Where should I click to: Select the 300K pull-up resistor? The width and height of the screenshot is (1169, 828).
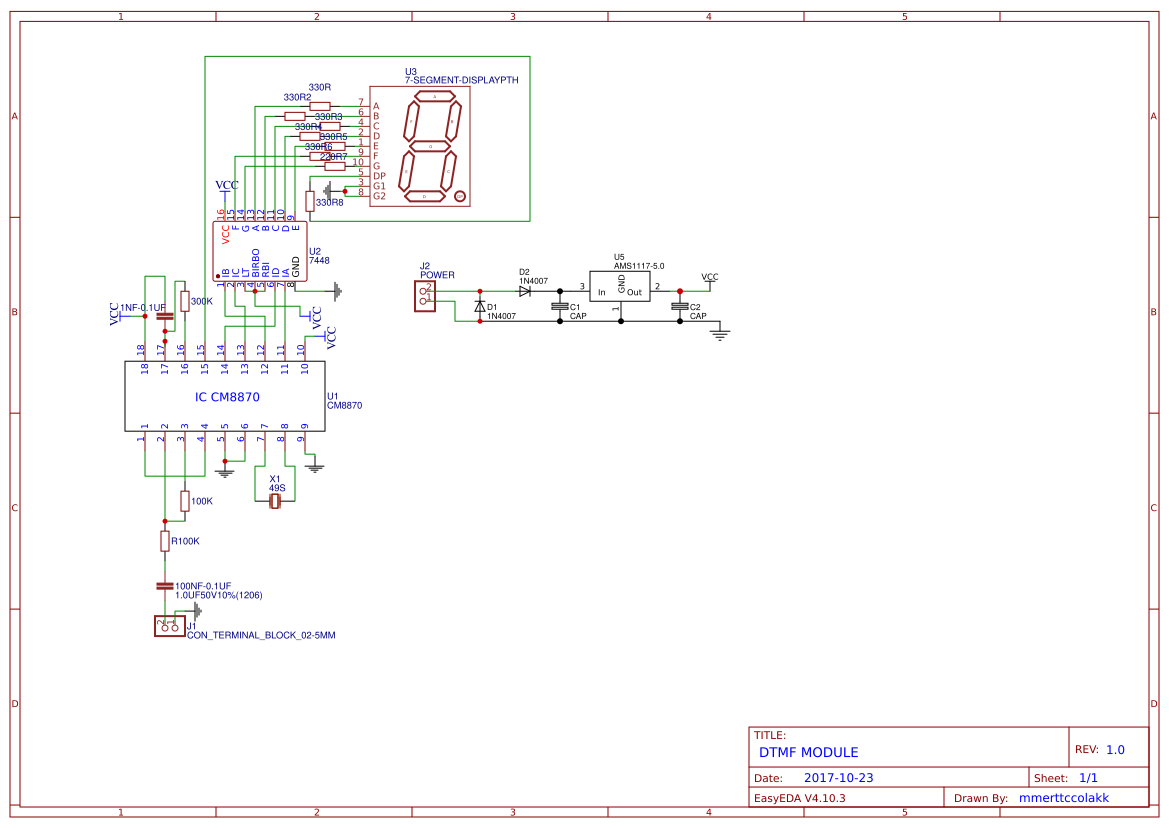(185, 302)
